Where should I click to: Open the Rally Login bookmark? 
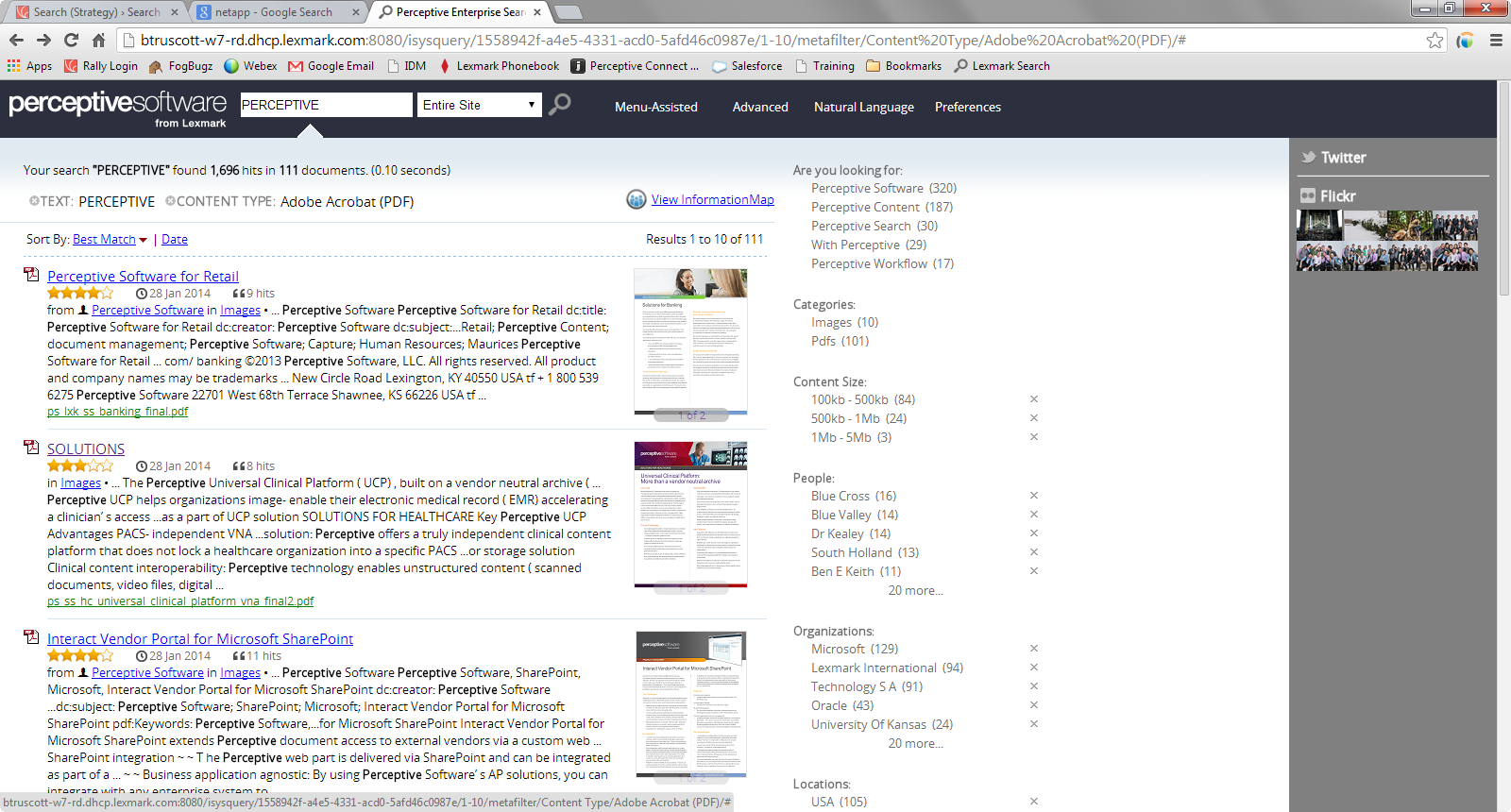(101, 66)
